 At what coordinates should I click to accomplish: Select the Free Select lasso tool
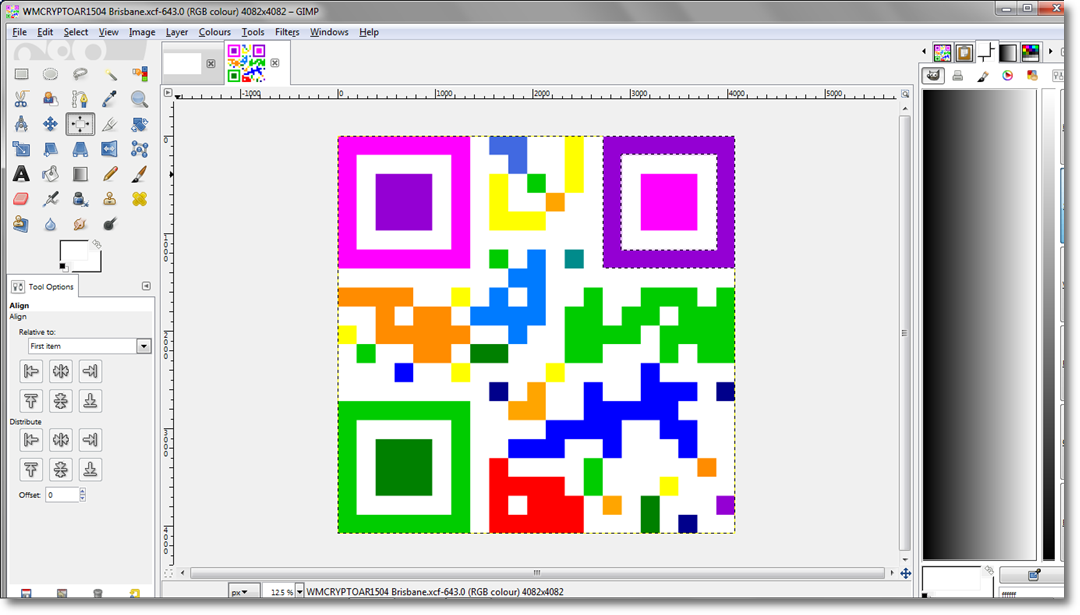click(80, 74)
